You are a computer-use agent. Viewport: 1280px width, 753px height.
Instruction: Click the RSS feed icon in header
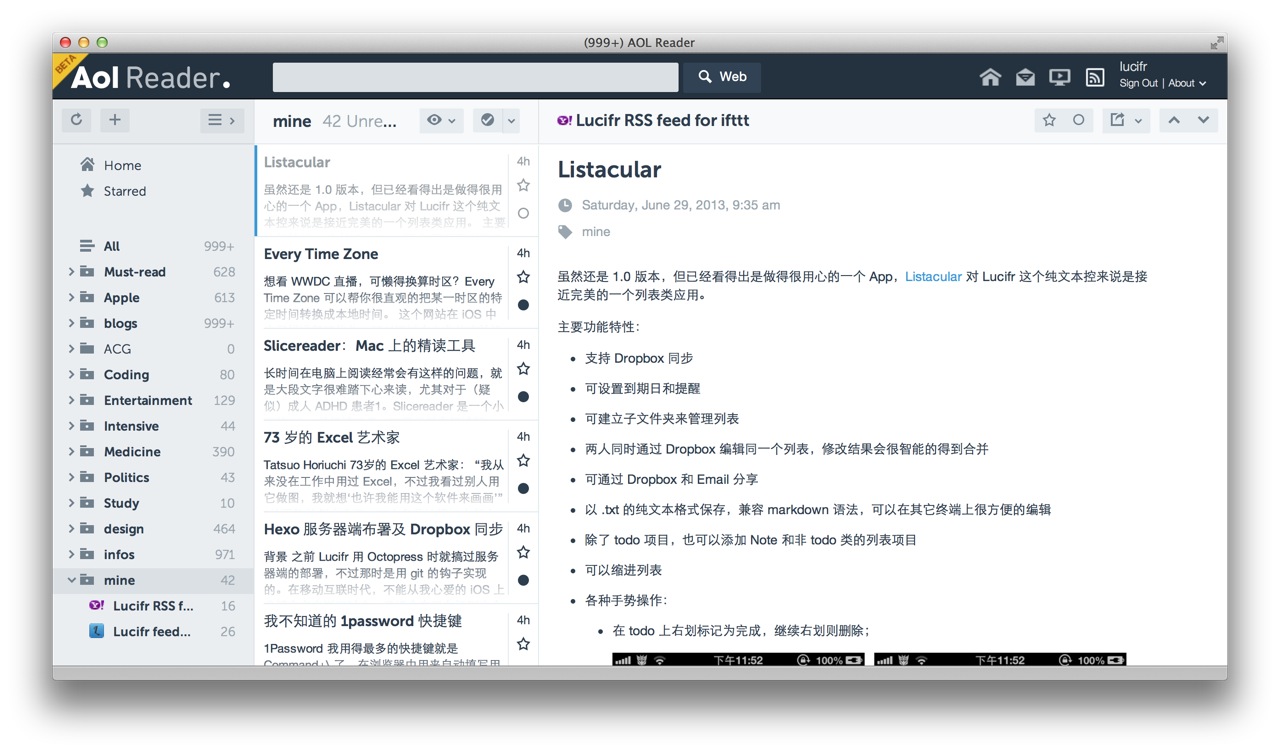click(1095, 77)
